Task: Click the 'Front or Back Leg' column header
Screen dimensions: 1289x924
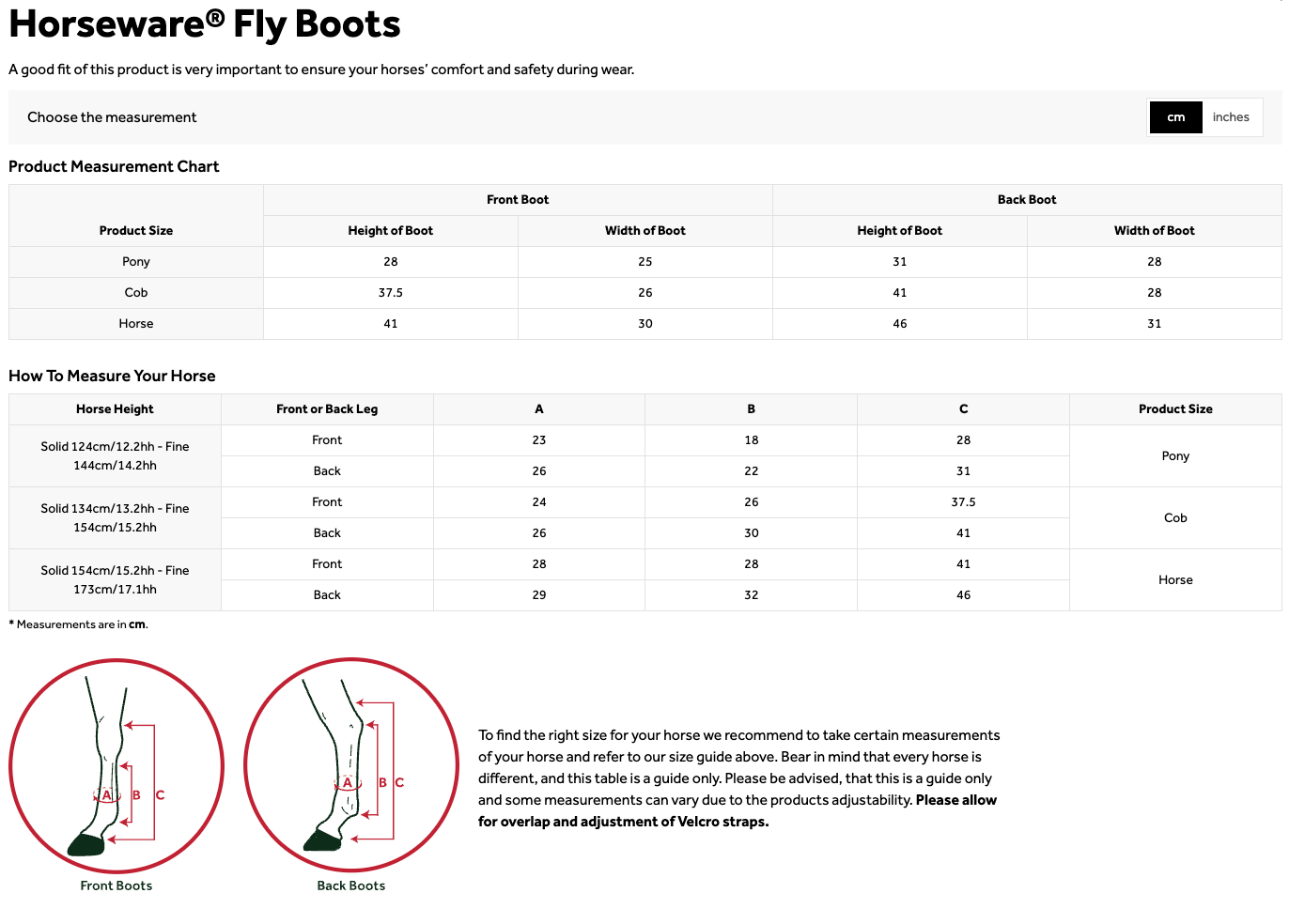Action: pos(327,409)
